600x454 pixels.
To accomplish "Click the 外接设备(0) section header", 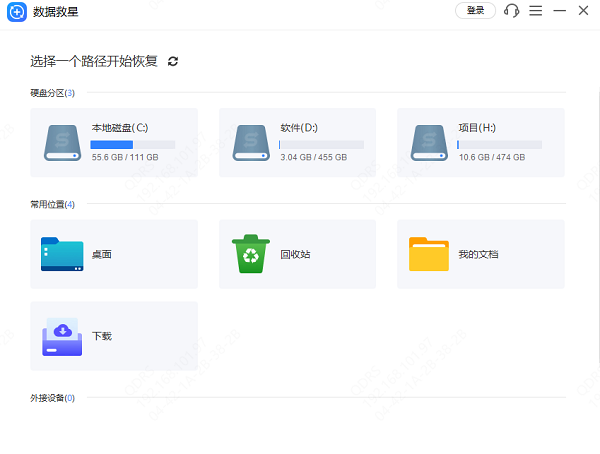I will tap(53, 398).
